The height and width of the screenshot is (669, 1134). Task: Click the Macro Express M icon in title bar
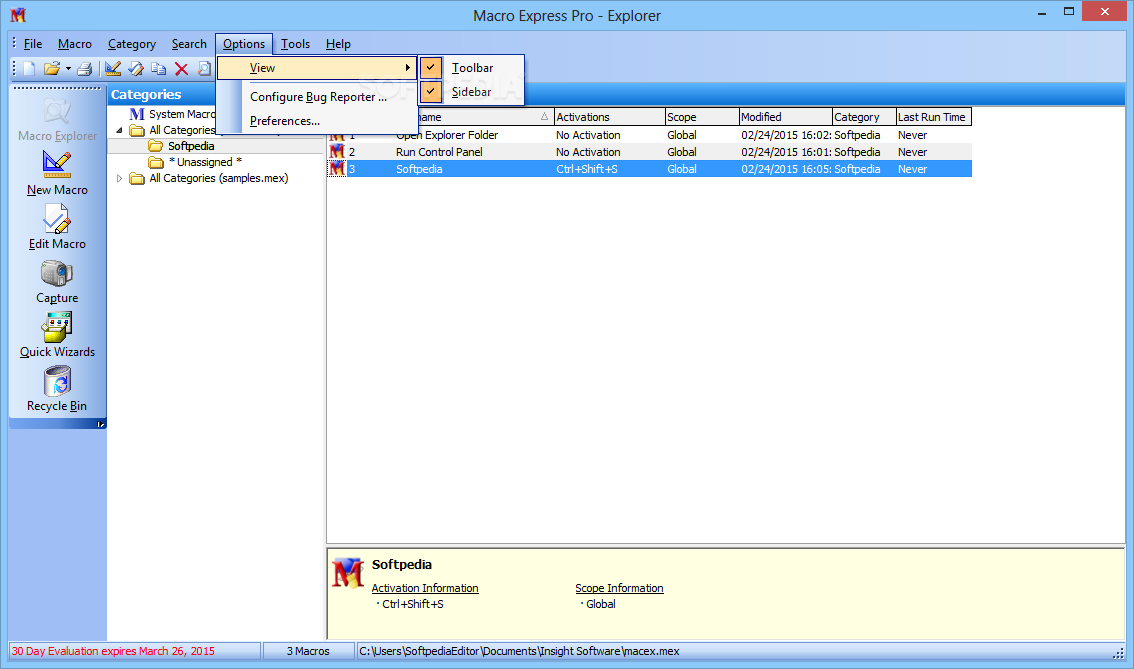click(18, 15)
